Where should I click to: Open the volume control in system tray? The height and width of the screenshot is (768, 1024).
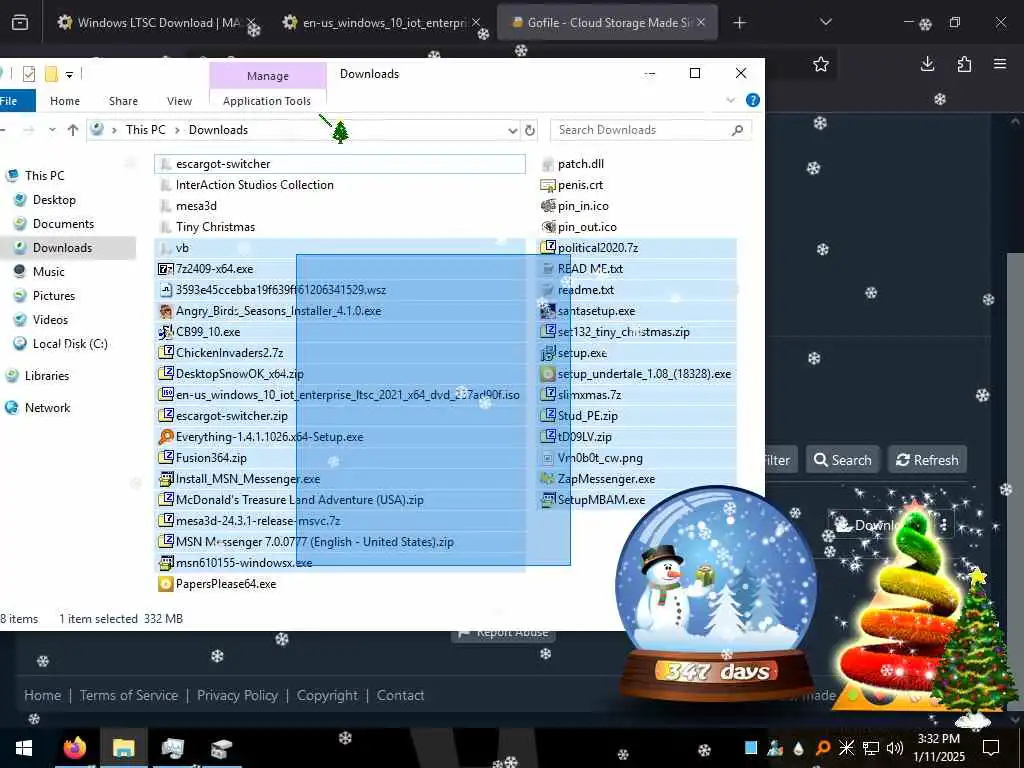pyautogui.click(x=895, y=748)
